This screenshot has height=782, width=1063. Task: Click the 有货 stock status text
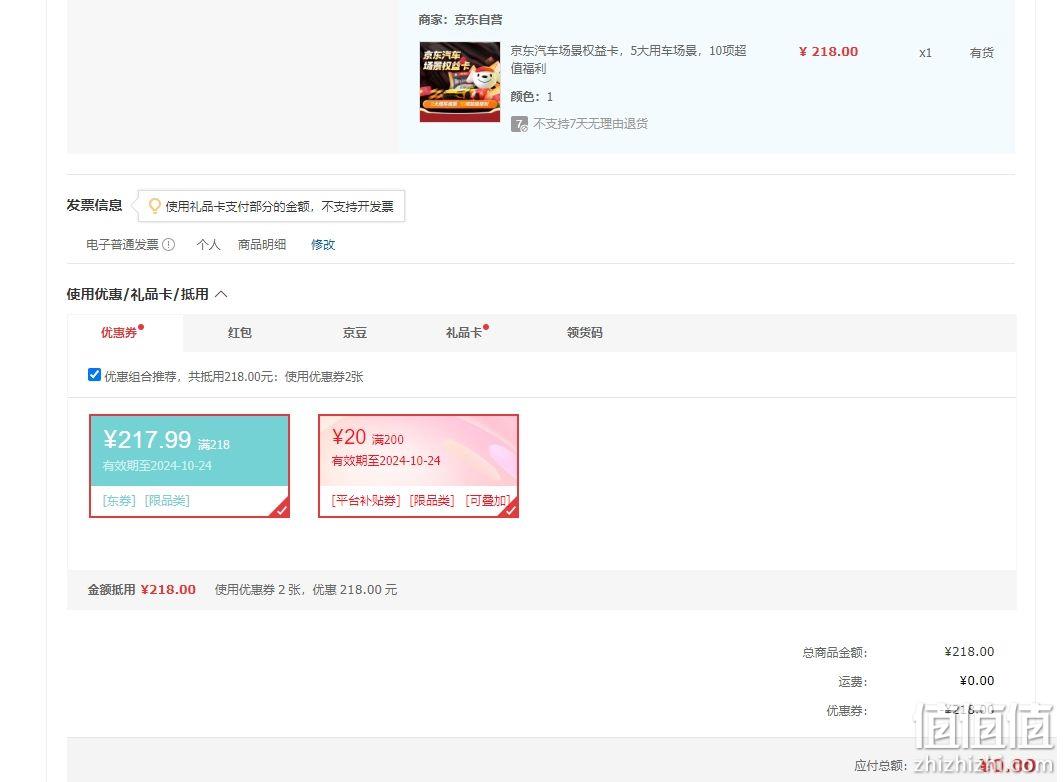982,53
